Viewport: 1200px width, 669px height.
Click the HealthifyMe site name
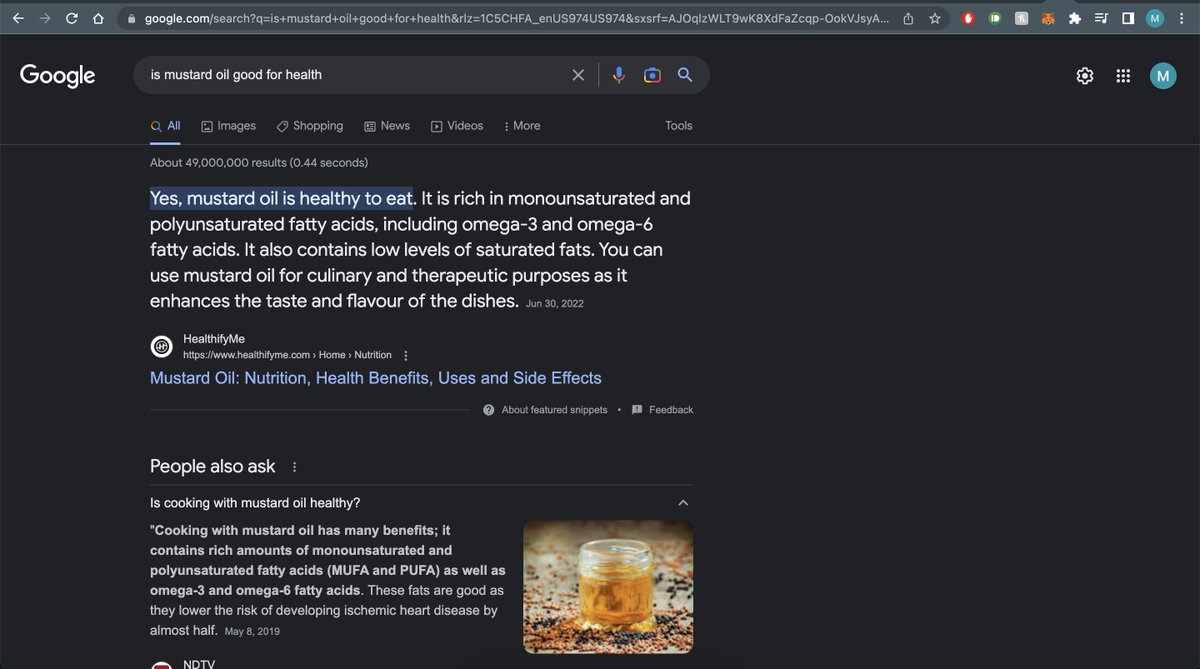[214, 339]
